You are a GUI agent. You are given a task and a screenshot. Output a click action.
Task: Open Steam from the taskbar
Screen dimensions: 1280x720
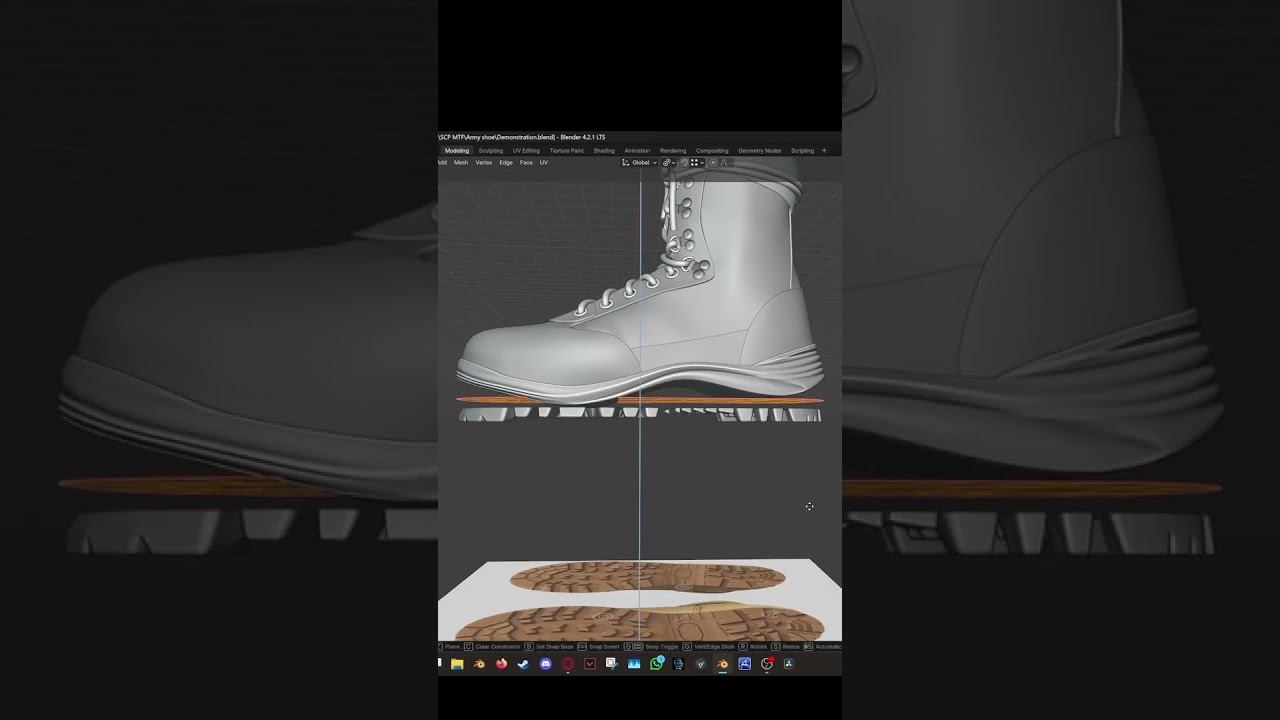(x=523, y=664)
